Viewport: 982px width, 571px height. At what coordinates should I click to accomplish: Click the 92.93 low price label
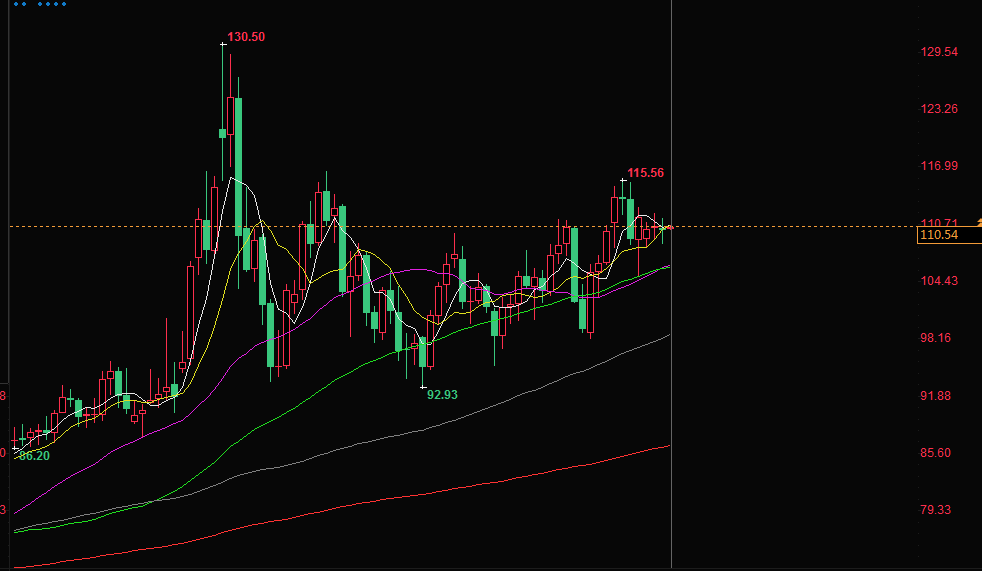point(442,395)
